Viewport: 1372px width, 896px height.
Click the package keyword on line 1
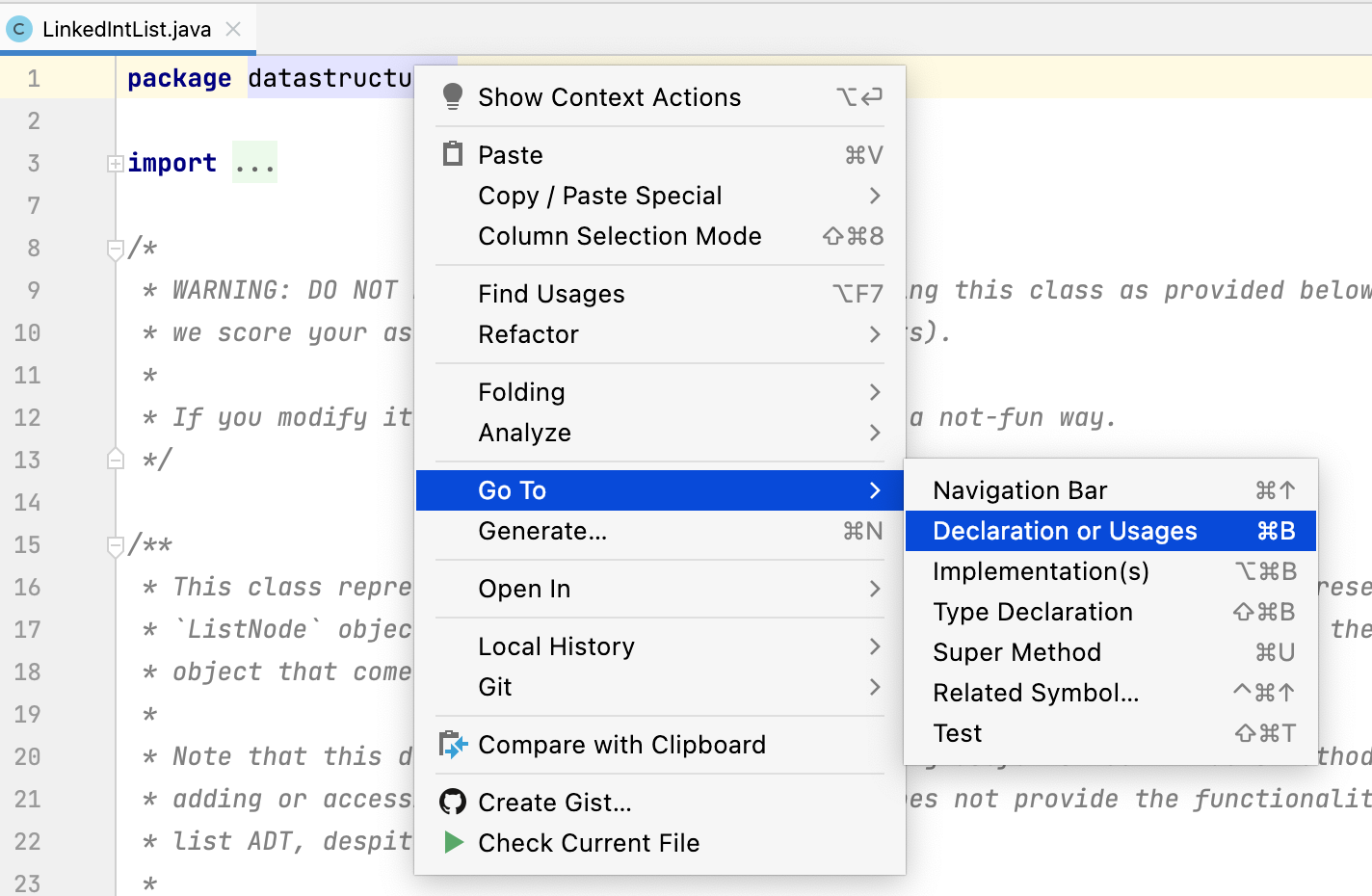179,78
